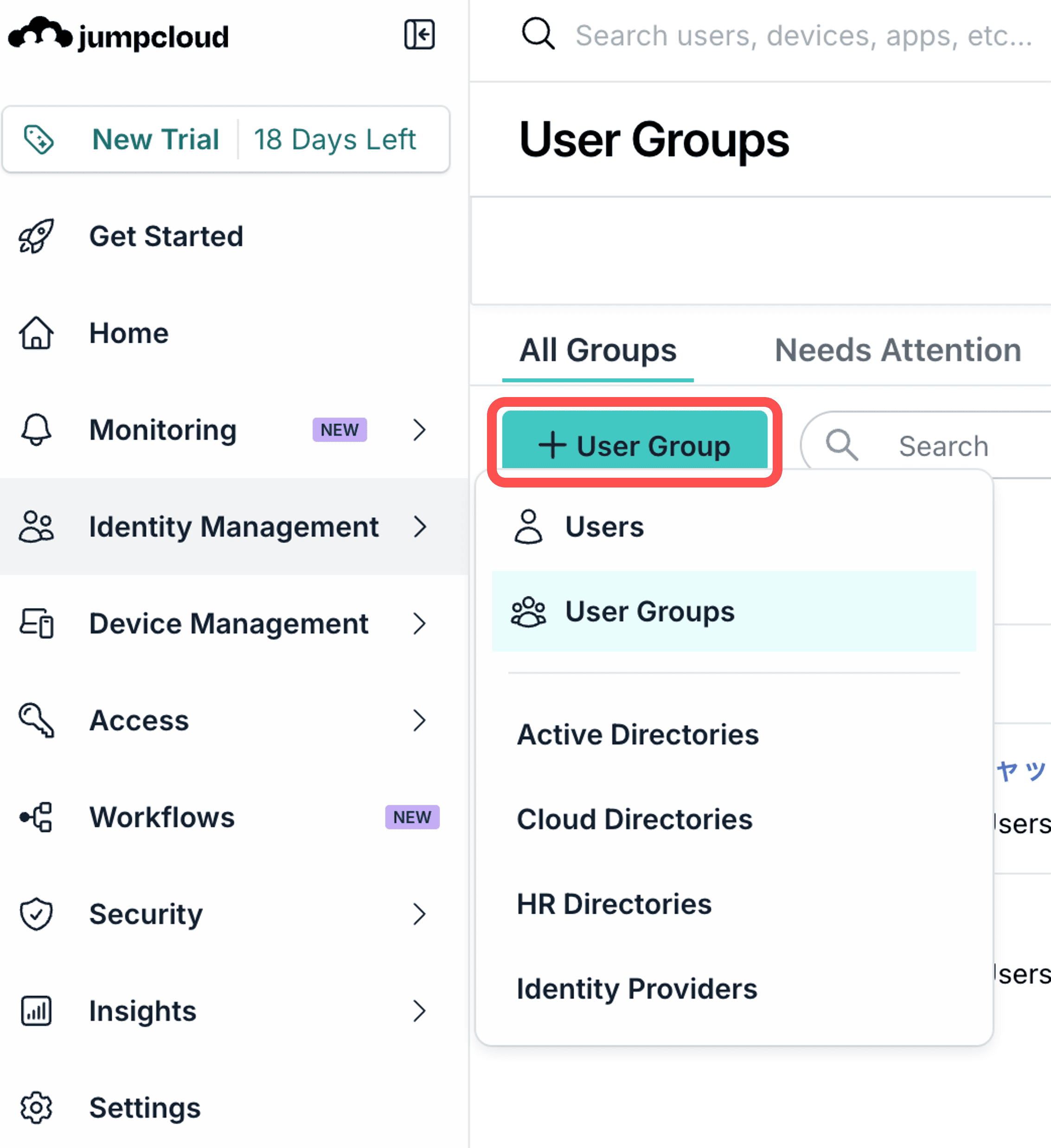Expand Device Management with its chevron
Screen dimensions: 1051x1148
point(420,623)
